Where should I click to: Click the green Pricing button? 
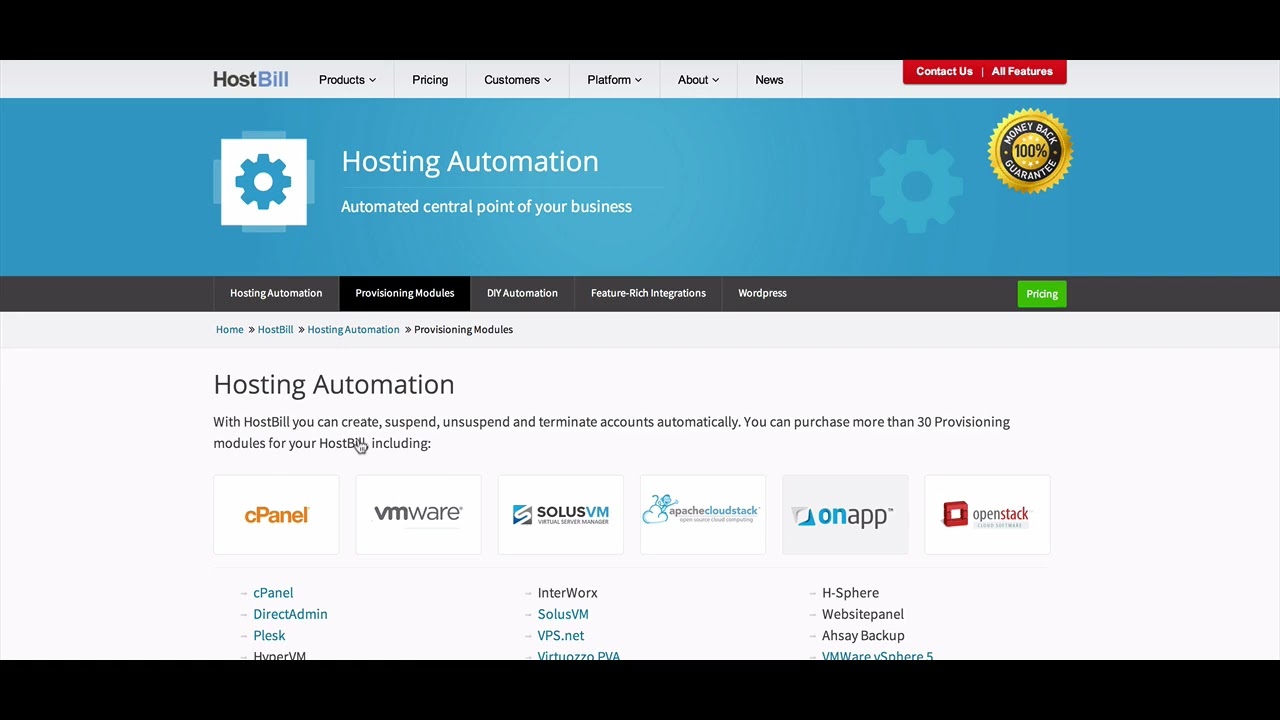(x=1042, y=294)
